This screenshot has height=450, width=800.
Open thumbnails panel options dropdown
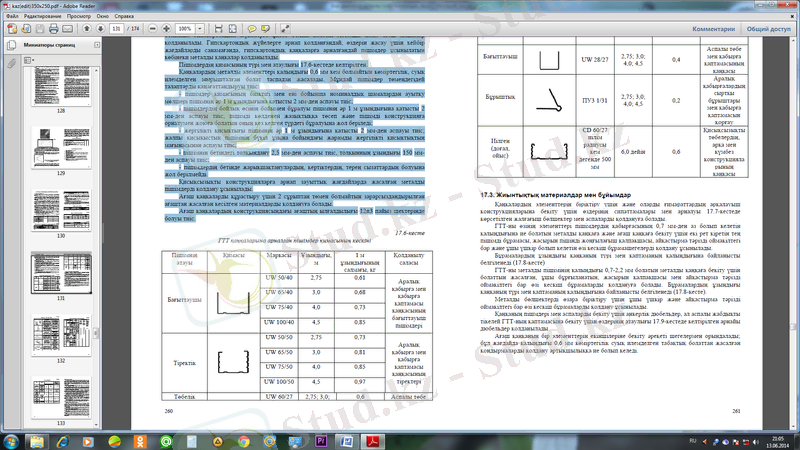click(28, 61)
